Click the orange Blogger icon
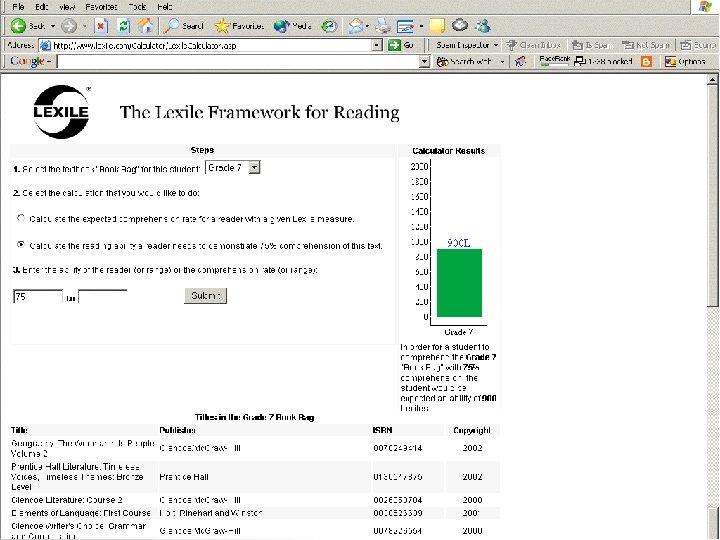720x540 pixels. [x=647, y=61]
